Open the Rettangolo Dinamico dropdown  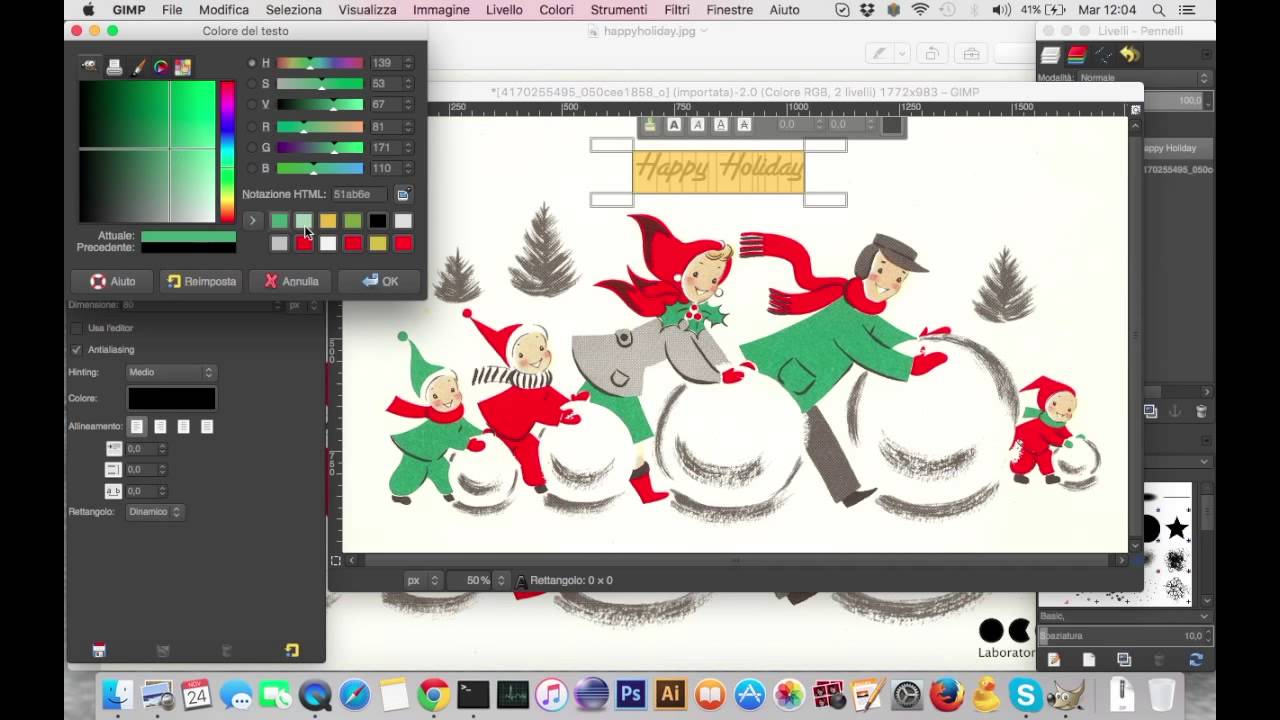click(155, 512)
